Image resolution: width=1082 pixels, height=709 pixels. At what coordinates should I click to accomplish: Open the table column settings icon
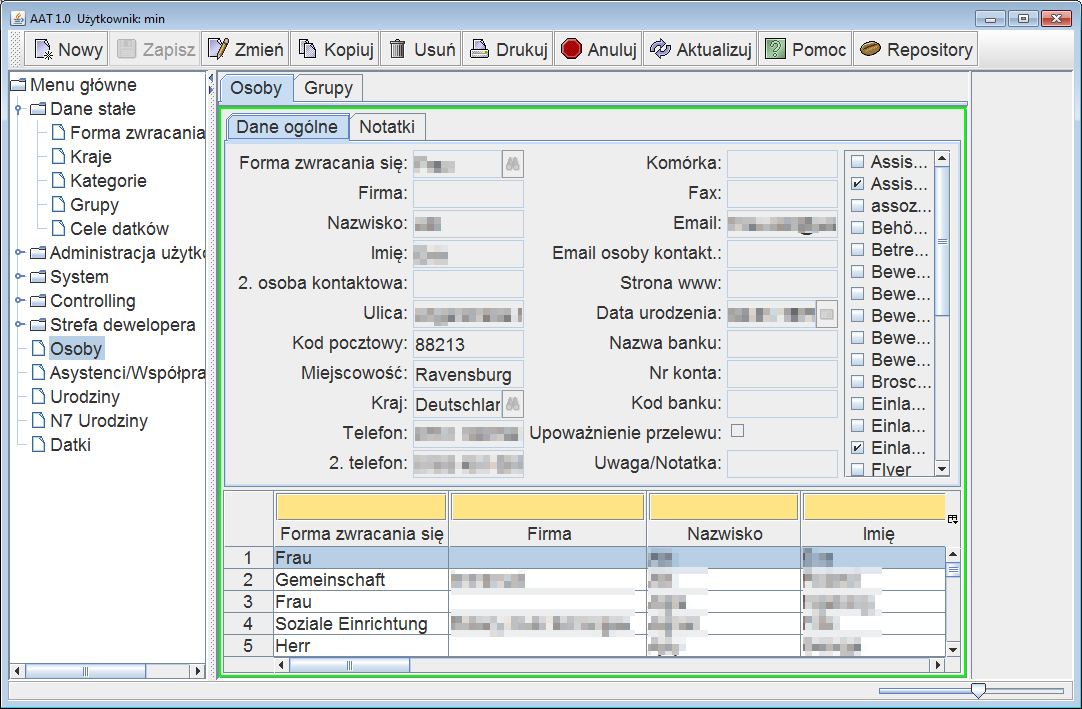(953, 519)
